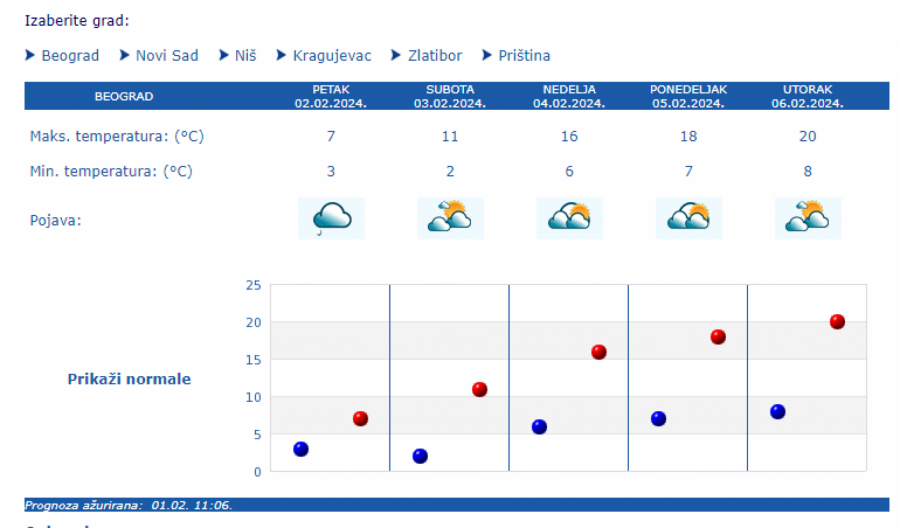Click blue min temperature dot for Subota
This screenshot has width=900, height=528.
[x=420, y=456]
